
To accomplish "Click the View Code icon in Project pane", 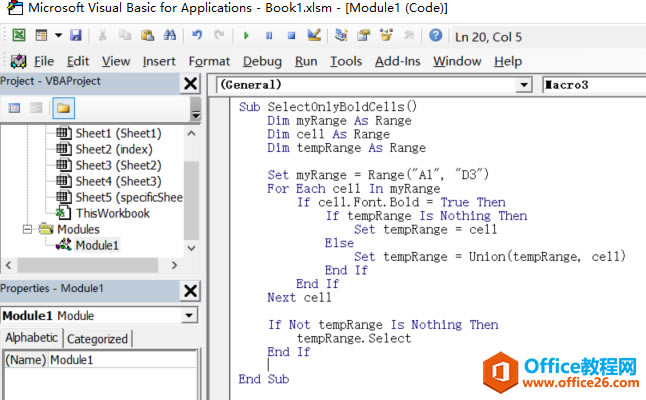I will [14, 108].
